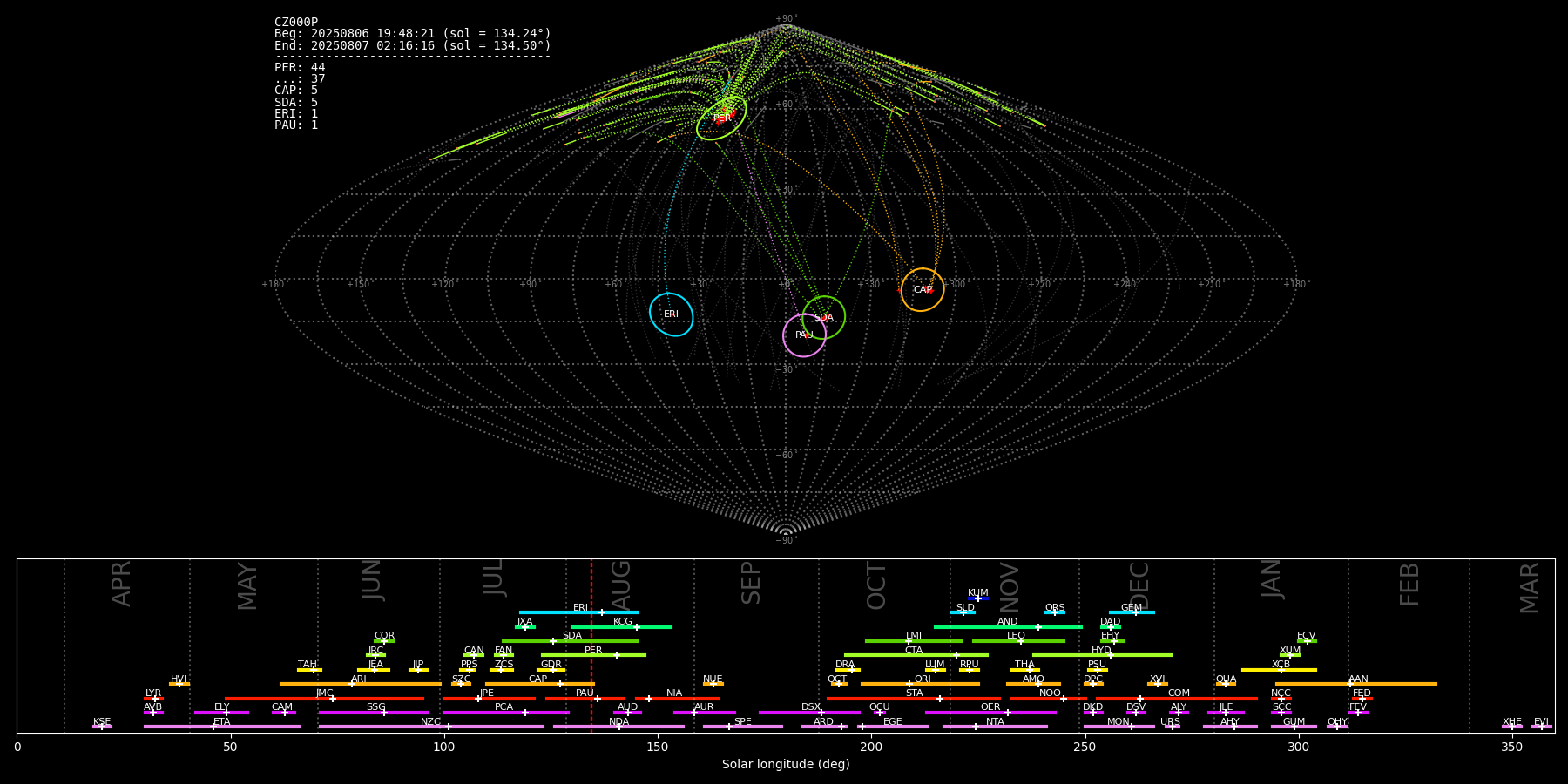
Task: Click the COM shower label in timeline
Action: pyautogui.click(x=1179, y=693)
